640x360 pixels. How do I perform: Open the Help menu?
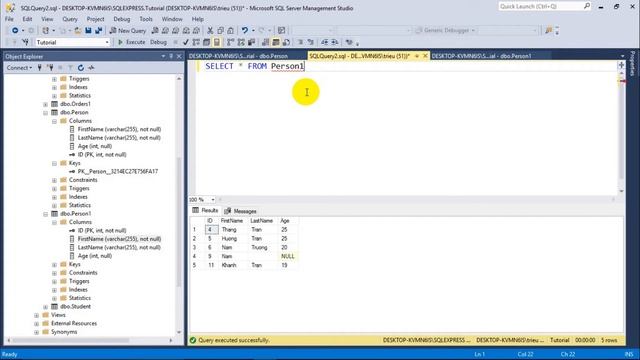pyautogui.click(x=198, y=19)
